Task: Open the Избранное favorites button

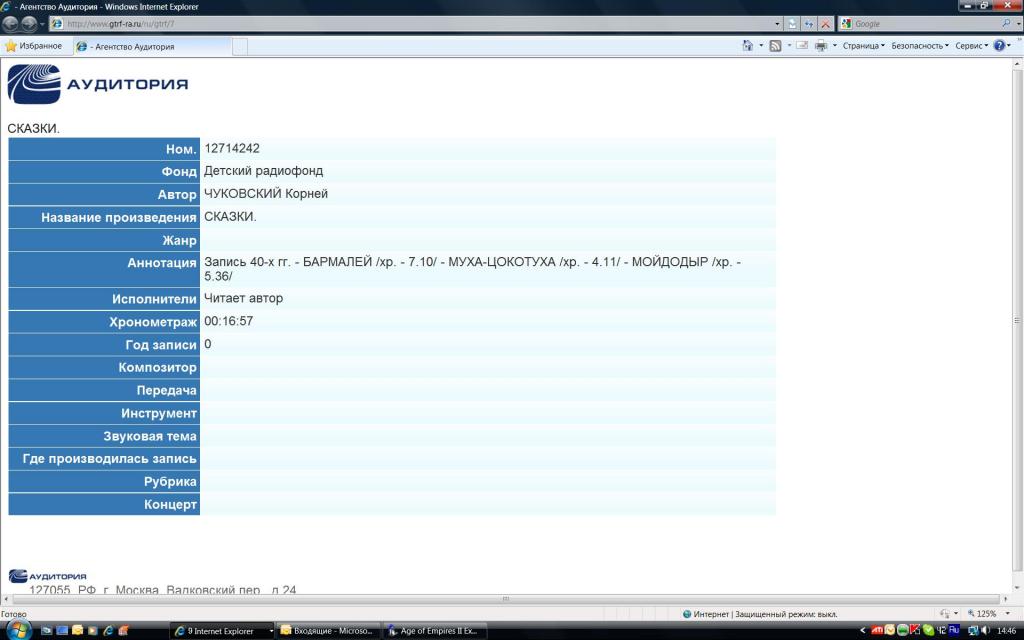Action: coord(34,46)
